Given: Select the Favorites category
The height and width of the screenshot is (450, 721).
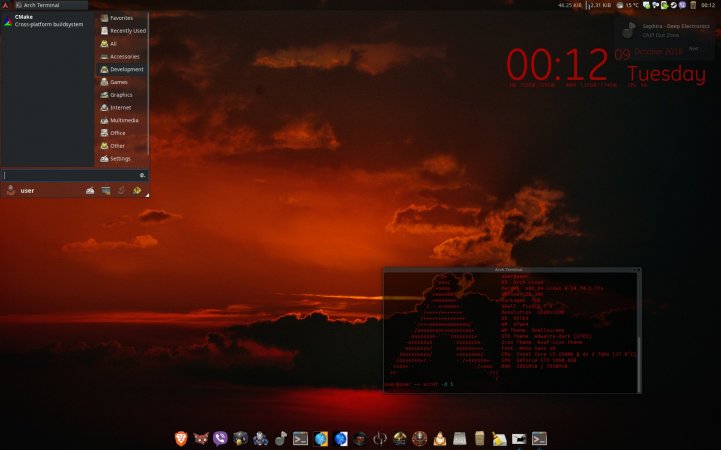Looking at the screenshot, I should 122,18.
